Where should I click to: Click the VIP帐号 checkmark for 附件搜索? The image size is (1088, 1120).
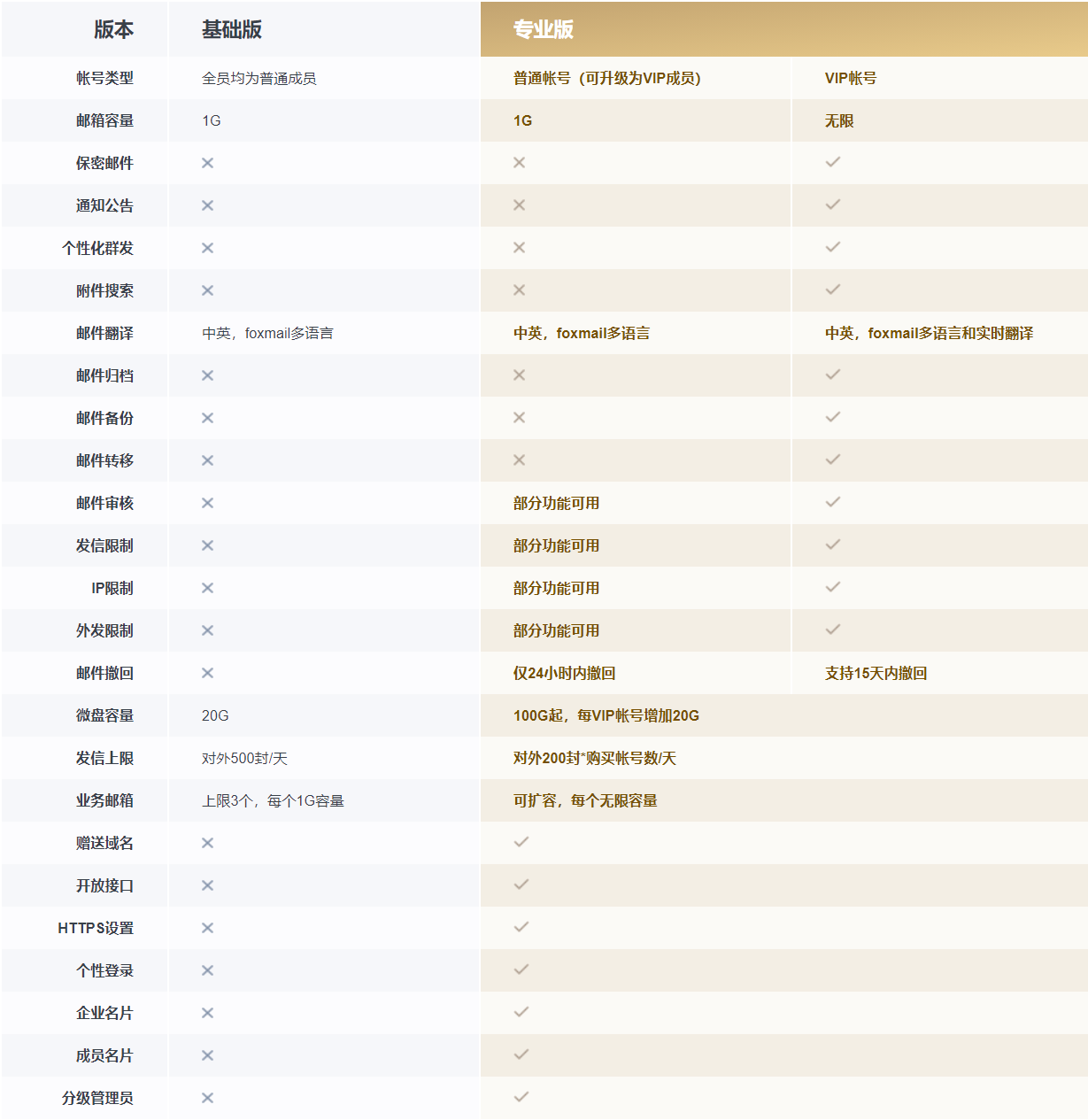click(x=832, y=290)
